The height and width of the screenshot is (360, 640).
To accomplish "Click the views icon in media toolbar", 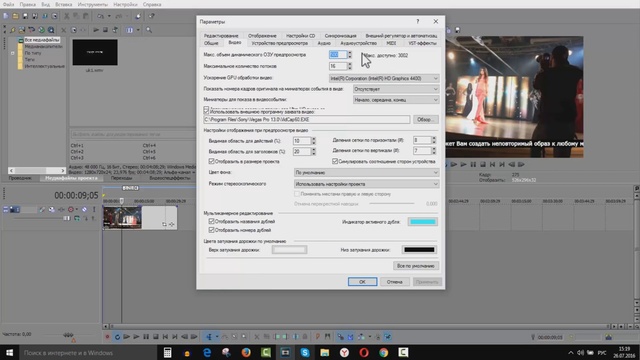I will coord(129,30).
